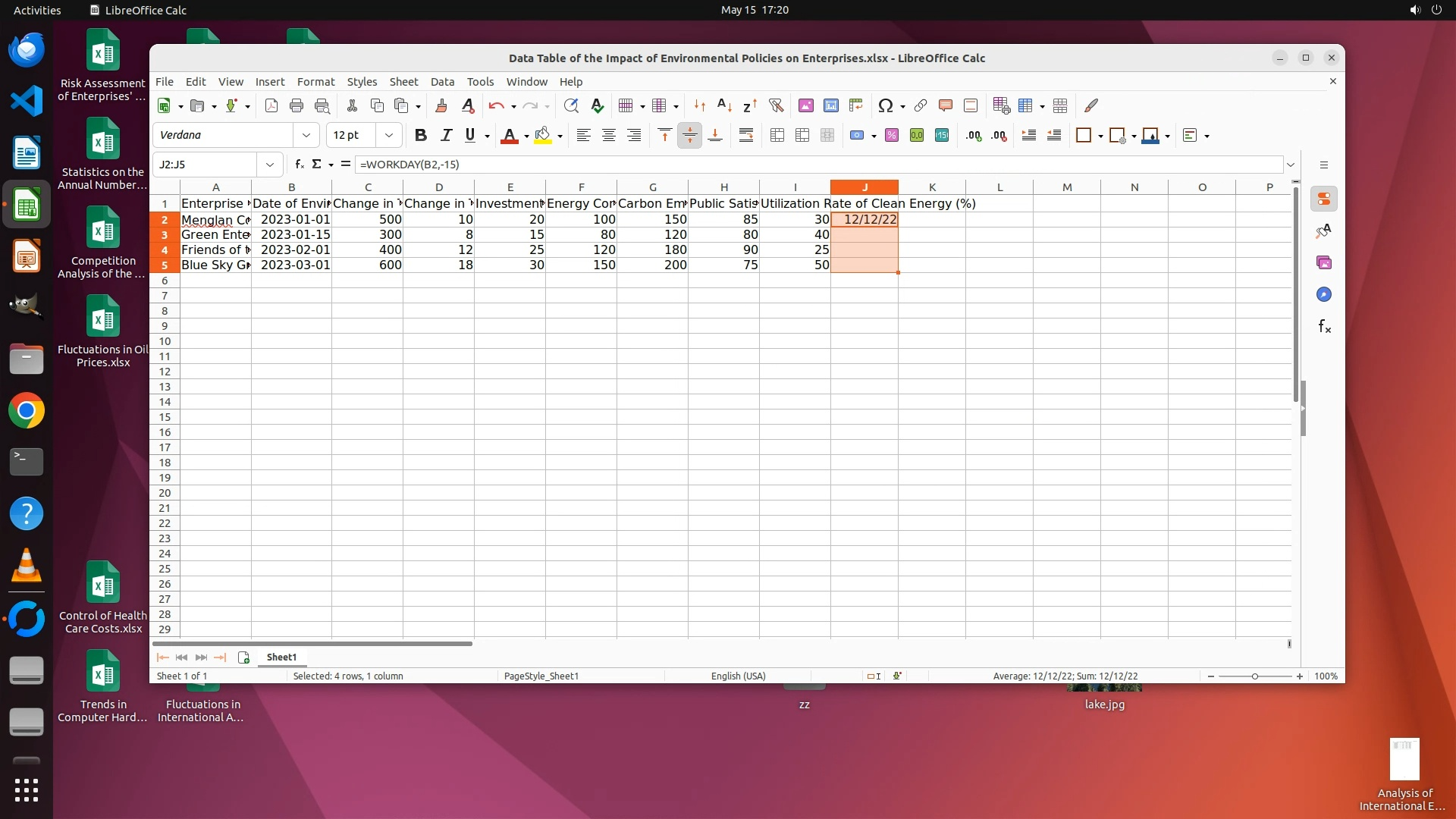The height and width of the screenshot is (819, 1456).
Task: Select the Sheet1 tab
Action: pyautogui.click(x=281, y=657)
